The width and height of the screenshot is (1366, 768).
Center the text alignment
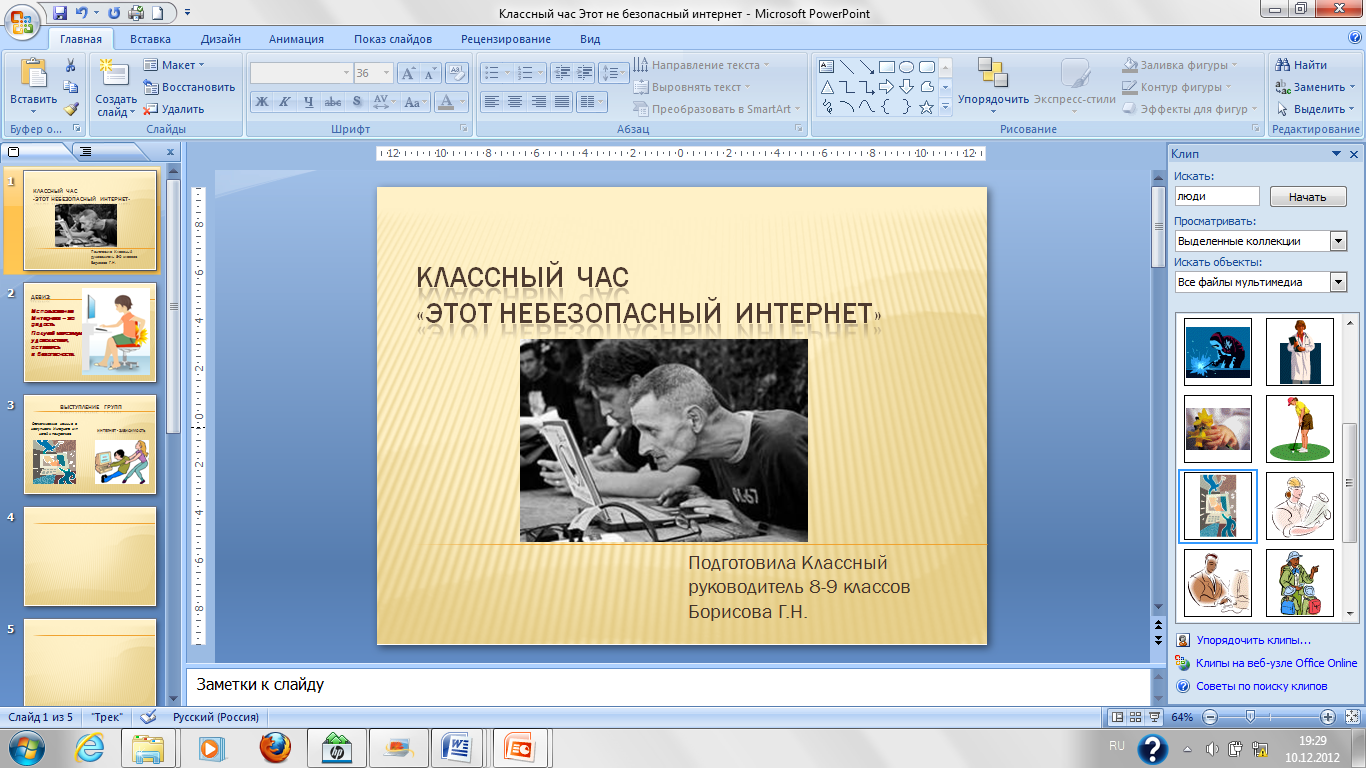pos(515,101)
